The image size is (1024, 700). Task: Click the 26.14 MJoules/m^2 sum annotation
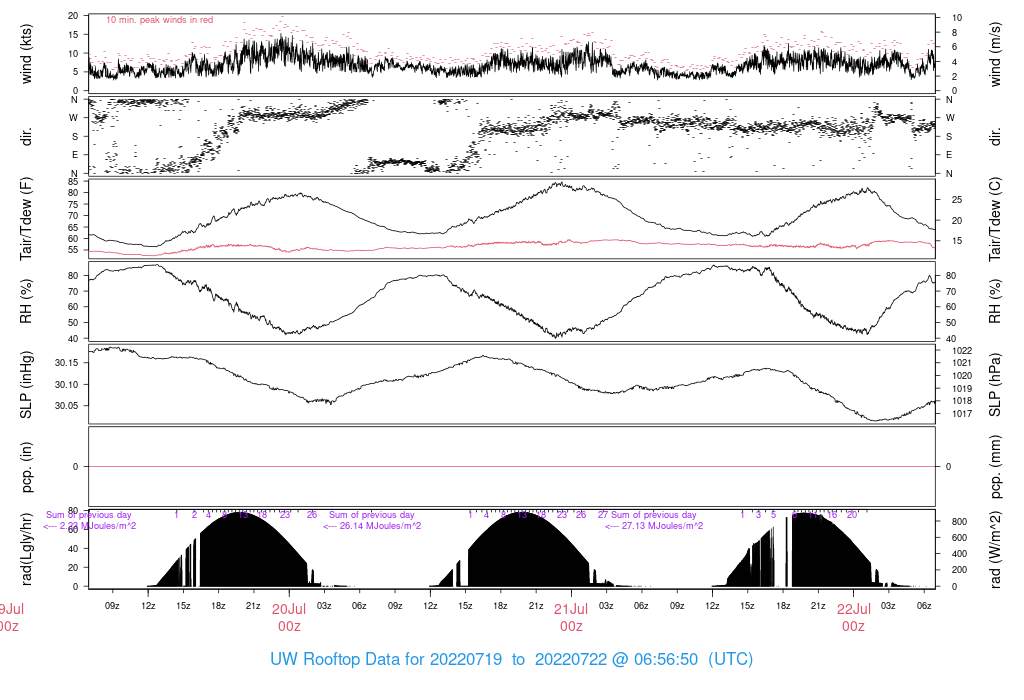point(372,526)
